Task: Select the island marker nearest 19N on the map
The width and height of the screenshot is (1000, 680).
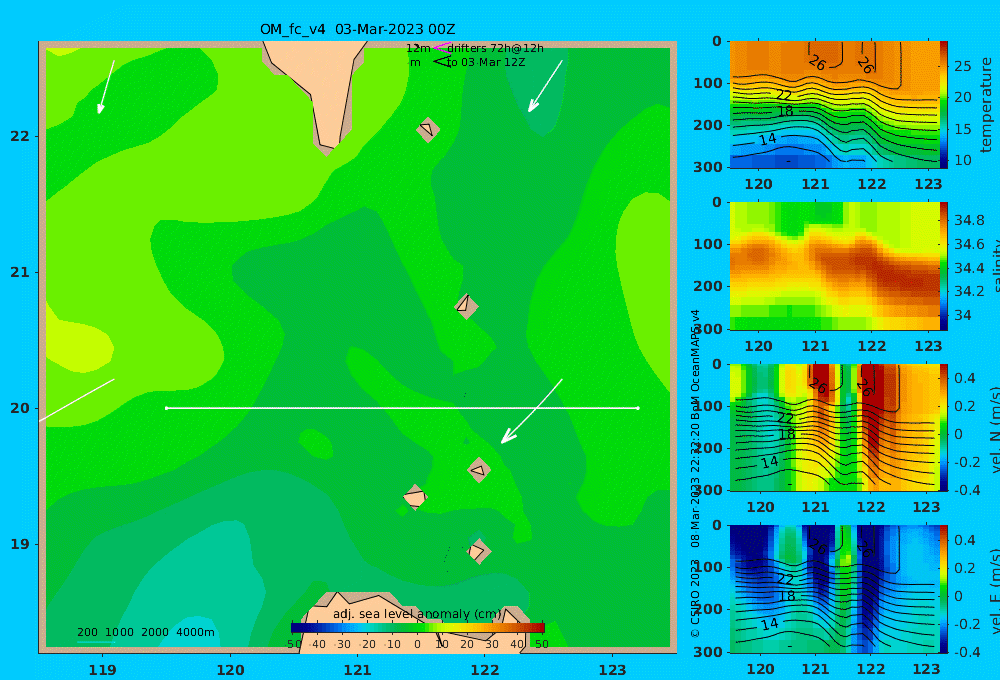Action: 478,551
